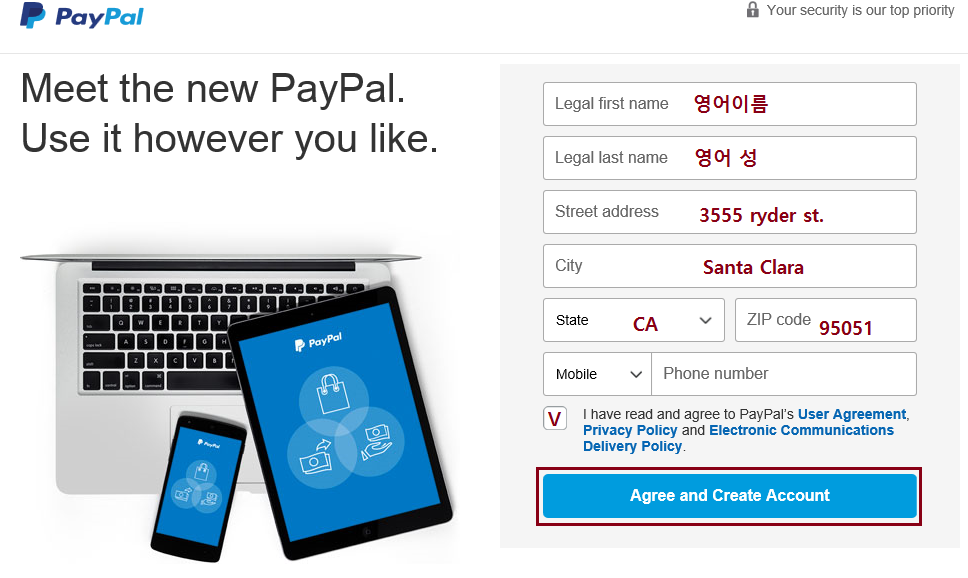Click the smartphone showing PayPal app
The width and height of the screenshot is (968, 578).
[x=198, y=487]
